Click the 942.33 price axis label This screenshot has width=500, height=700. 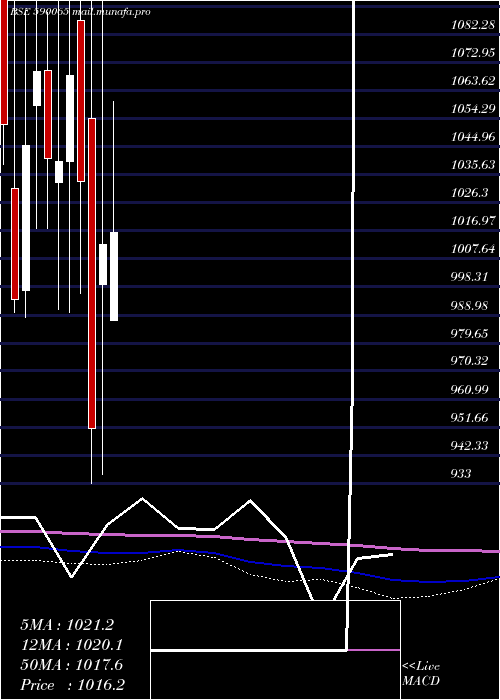pos(469,446)
